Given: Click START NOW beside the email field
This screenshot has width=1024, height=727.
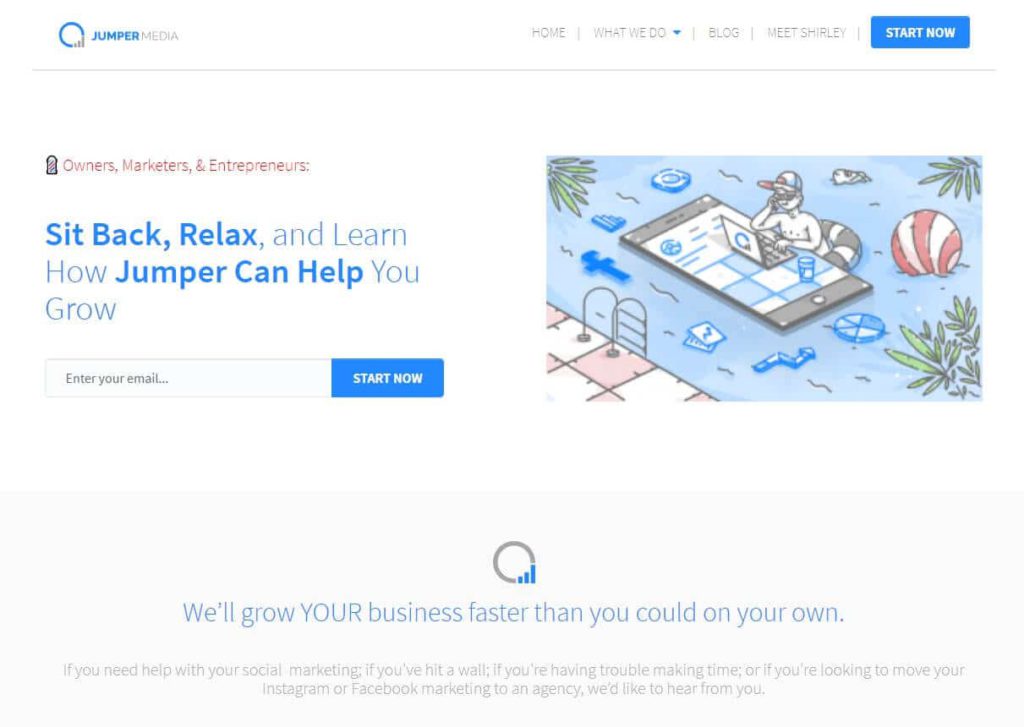Looking at the screenshot, I should click(x=387, y=378).
